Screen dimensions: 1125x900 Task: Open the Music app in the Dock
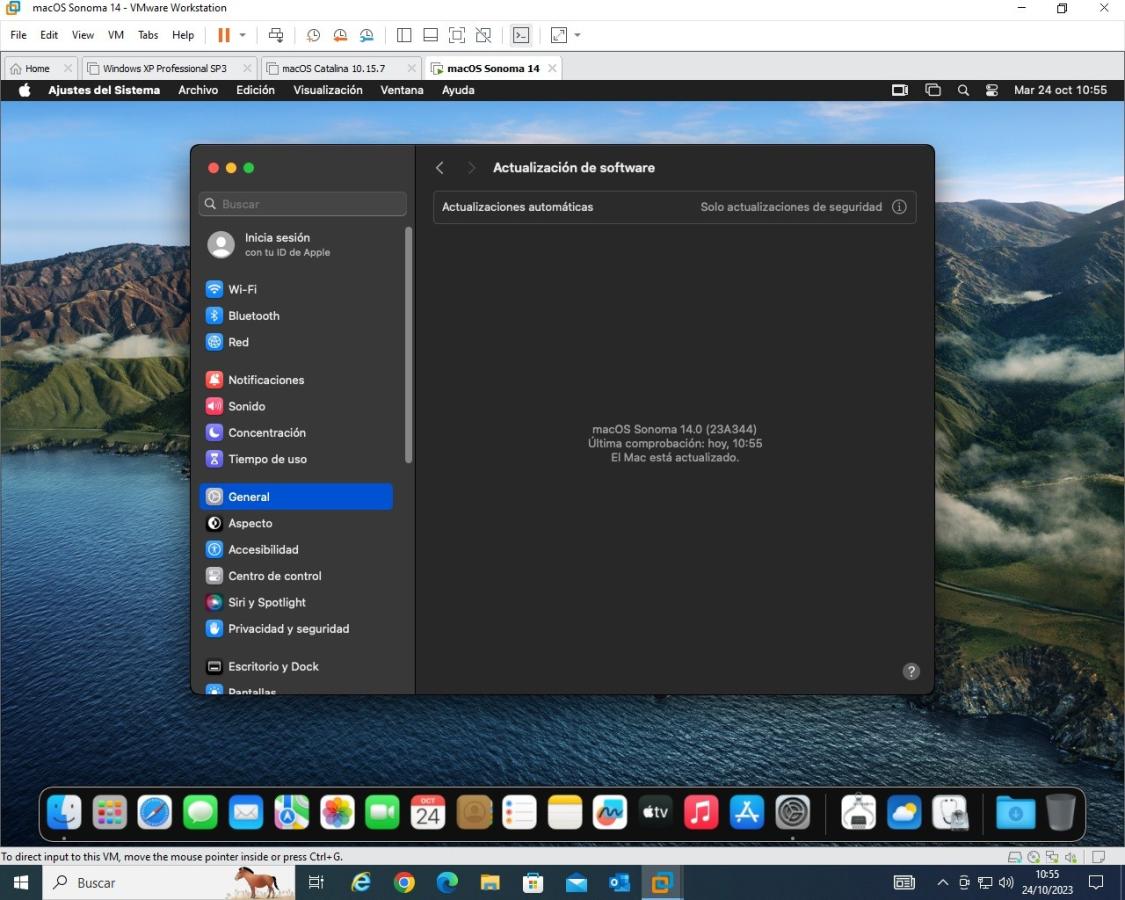coord(701,812)
